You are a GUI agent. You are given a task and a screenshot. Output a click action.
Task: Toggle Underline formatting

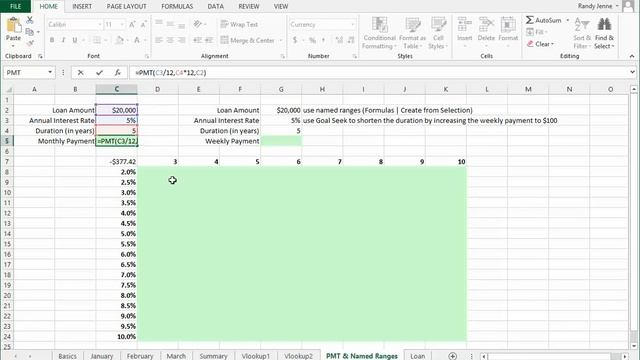point(75,40)
